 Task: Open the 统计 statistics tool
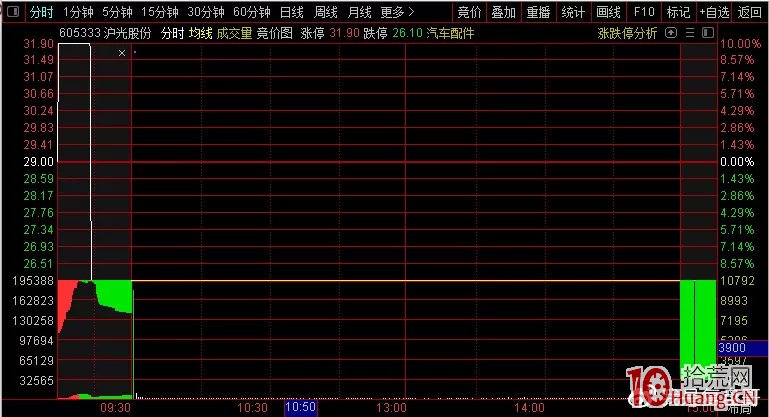pos(573,12)
